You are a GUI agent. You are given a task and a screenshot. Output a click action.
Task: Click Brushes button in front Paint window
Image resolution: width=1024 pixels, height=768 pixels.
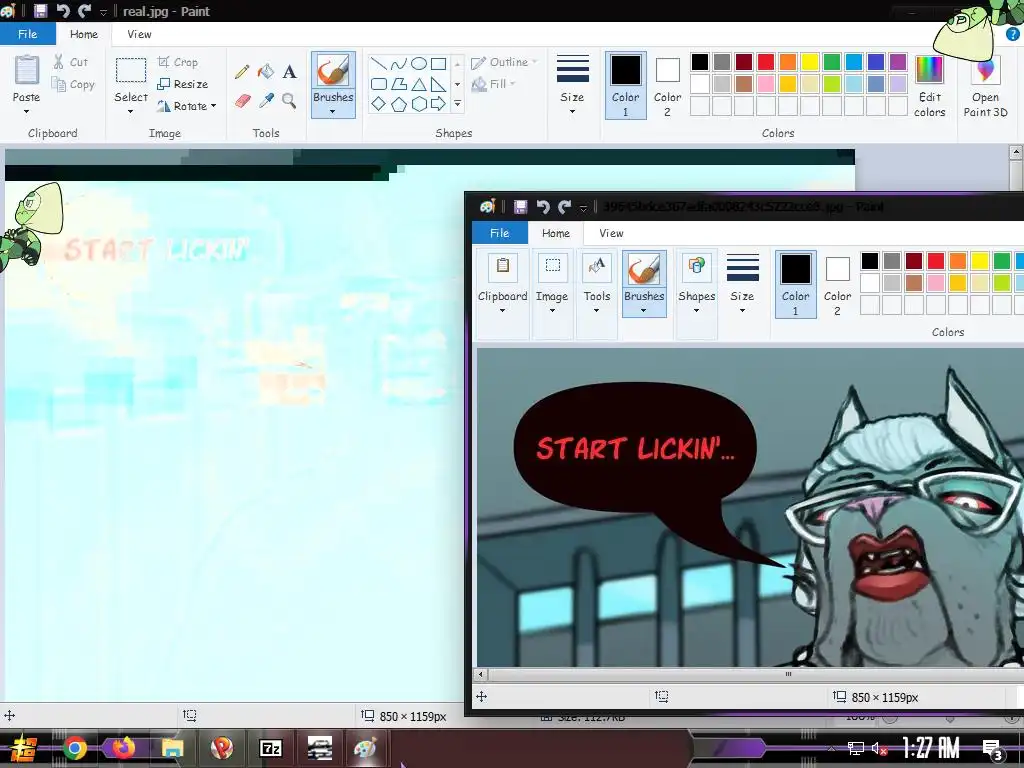[x=644, y=284]
